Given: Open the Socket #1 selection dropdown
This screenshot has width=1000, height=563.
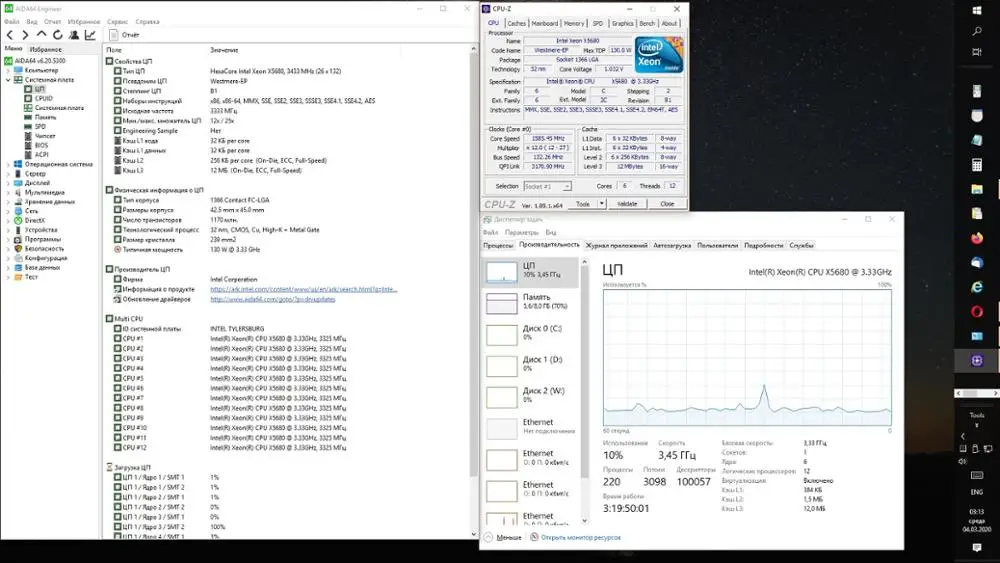Looking at the screenshot, I should [x=547, y=186].
